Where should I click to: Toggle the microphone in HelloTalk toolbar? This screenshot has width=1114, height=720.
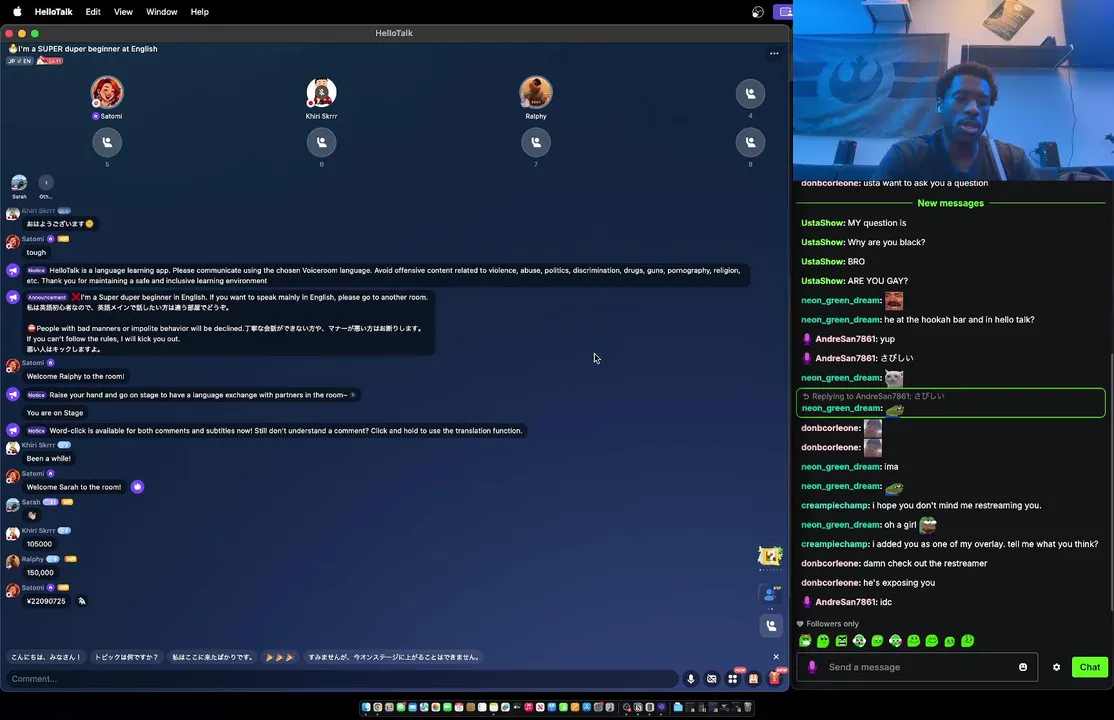click(x=691, y=679)
